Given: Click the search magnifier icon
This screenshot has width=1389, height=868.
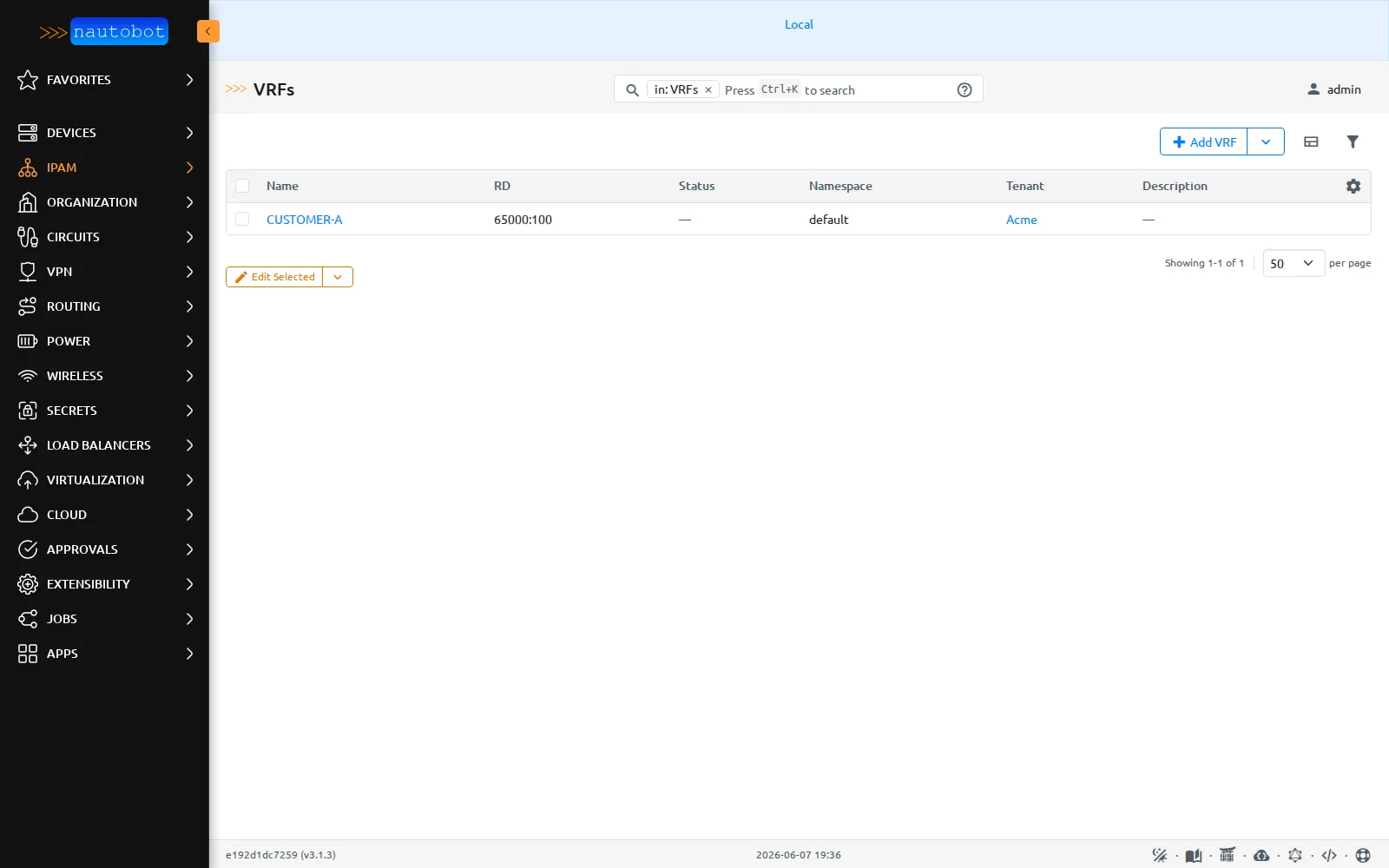Looking at the screenshot, I should click(632, 90).
